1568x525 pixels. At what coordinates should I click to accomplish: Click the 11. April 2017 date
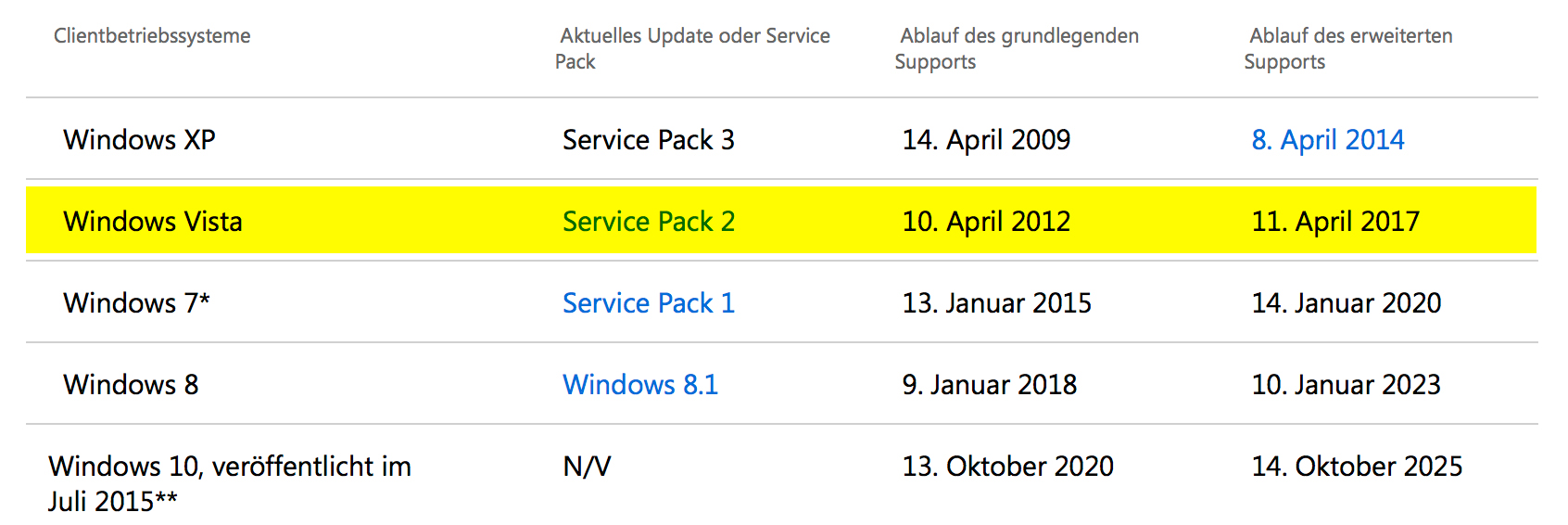pos(1335,222)
